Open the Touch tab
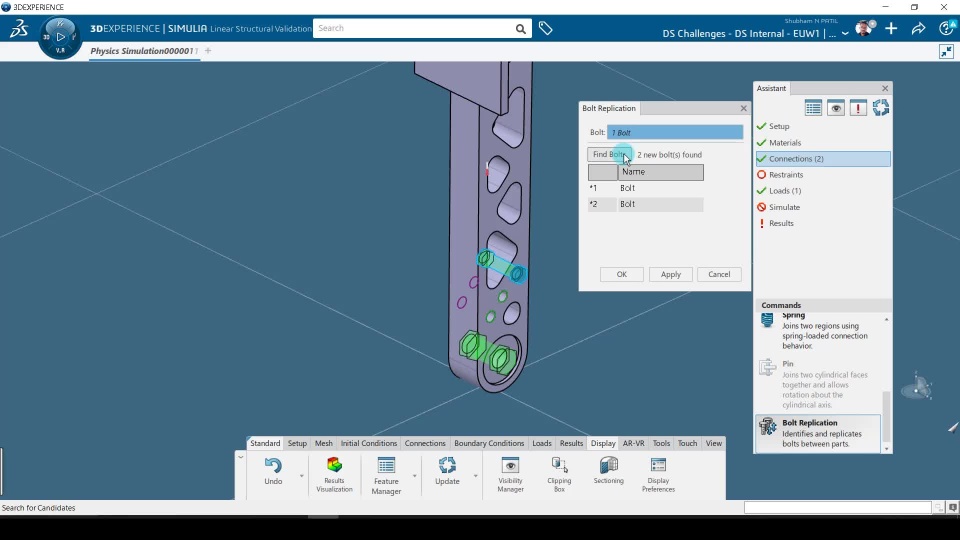960x540 pixels. pyautogui.click(x=688, y=443)
